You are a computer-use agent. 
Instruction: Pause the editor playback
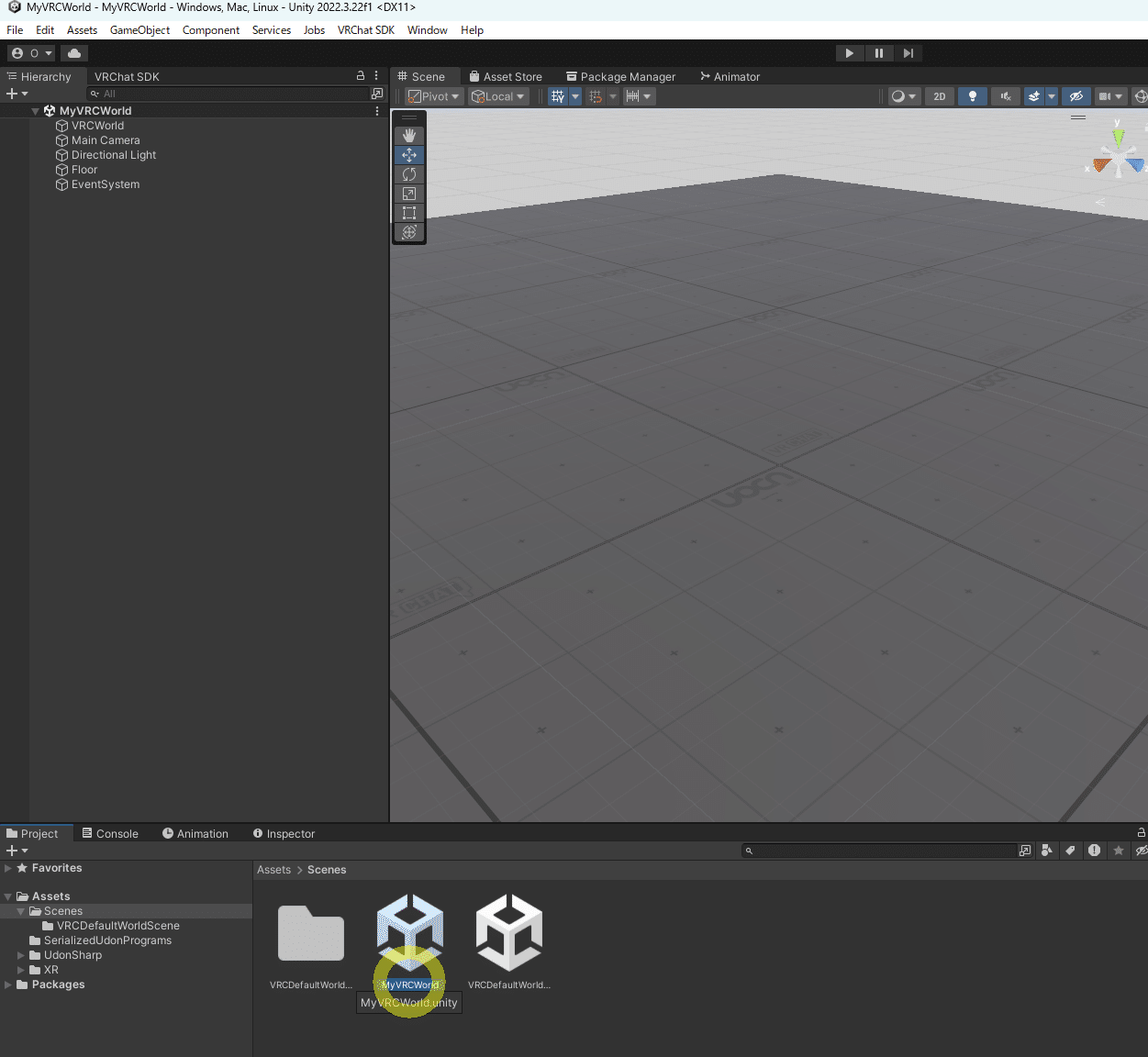[878, 53]
